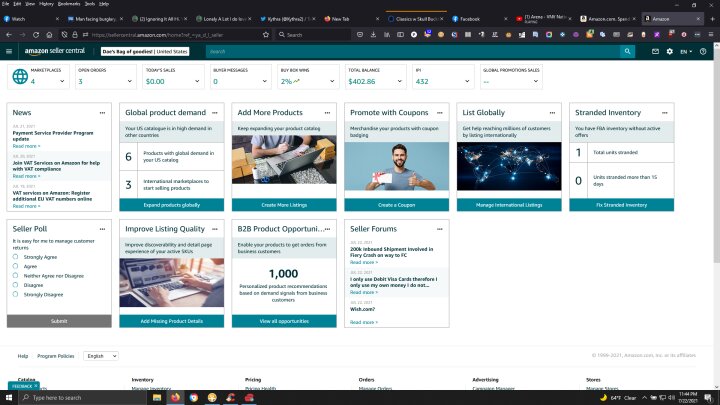Select Disagree poll option
The image size is (720, 405).
[x=16, y=285]
